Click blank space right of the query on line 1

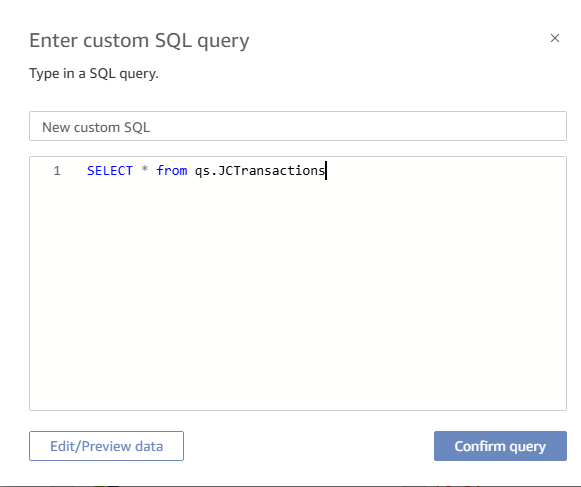pyautogui.click(x=445, y=171)
